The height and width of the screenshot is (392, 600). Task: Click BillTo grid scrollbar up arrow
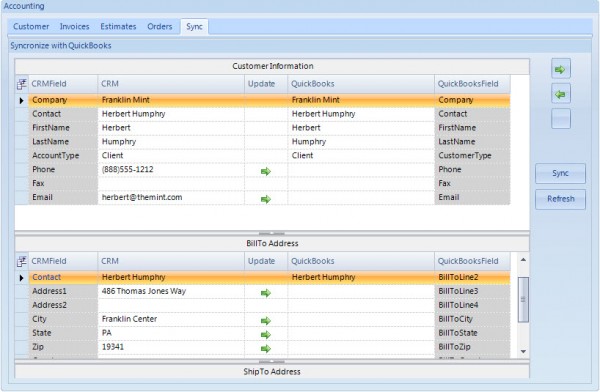click(523, 260)
